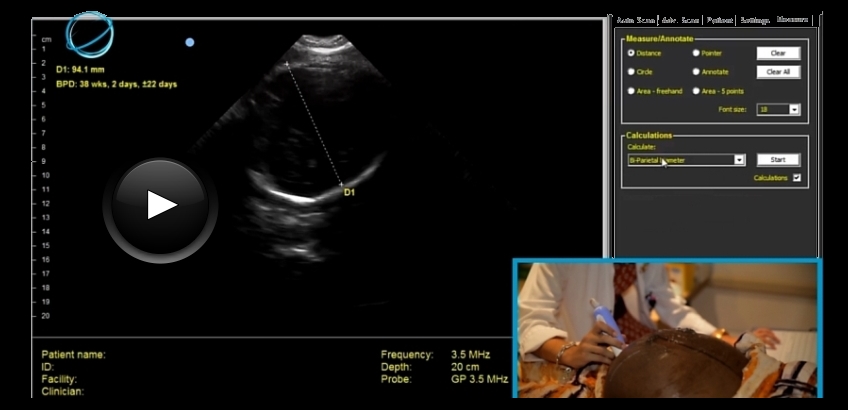This screenshot has width=848, height=410.
Task: Start the selected calculation
Action: pos(778,160)
